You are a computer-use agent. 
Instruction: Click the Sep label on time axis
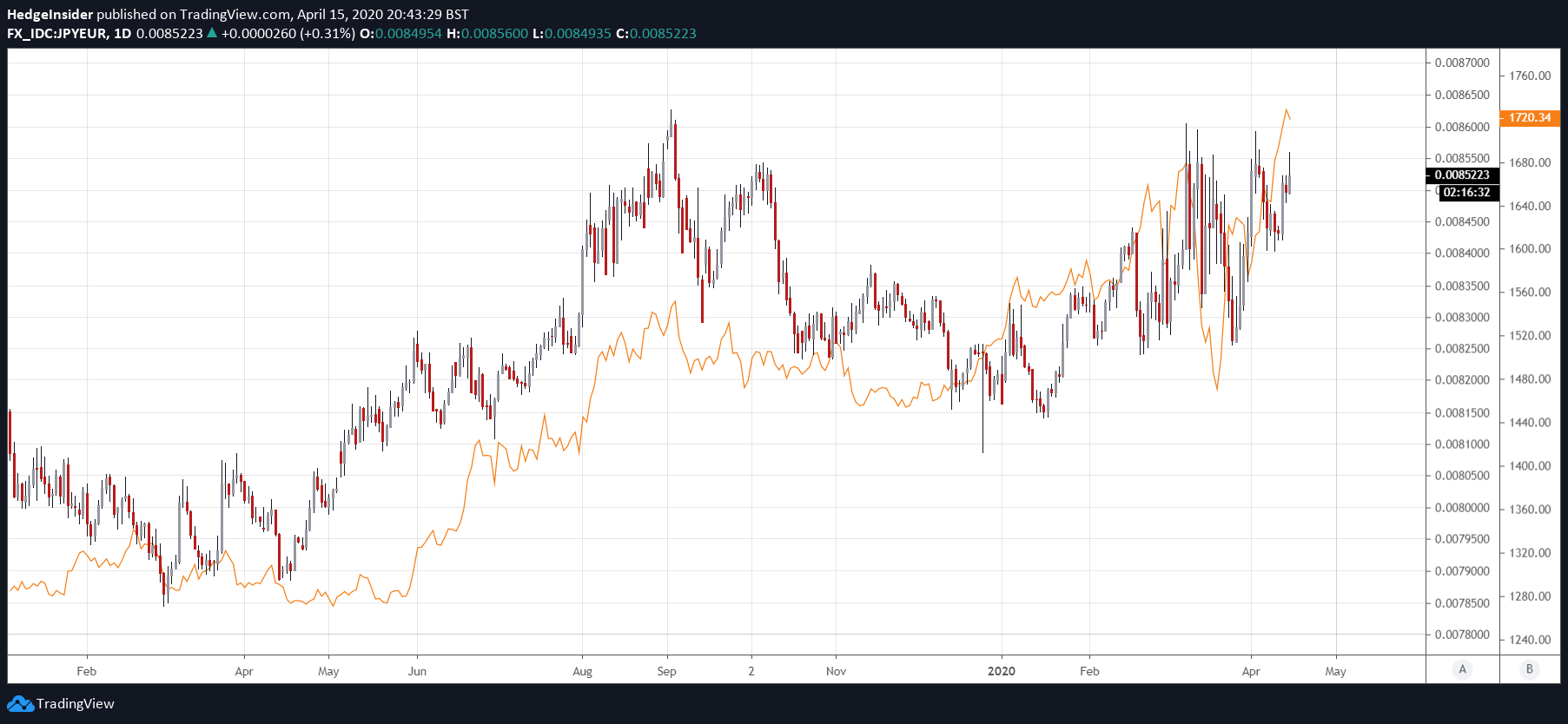666,671
